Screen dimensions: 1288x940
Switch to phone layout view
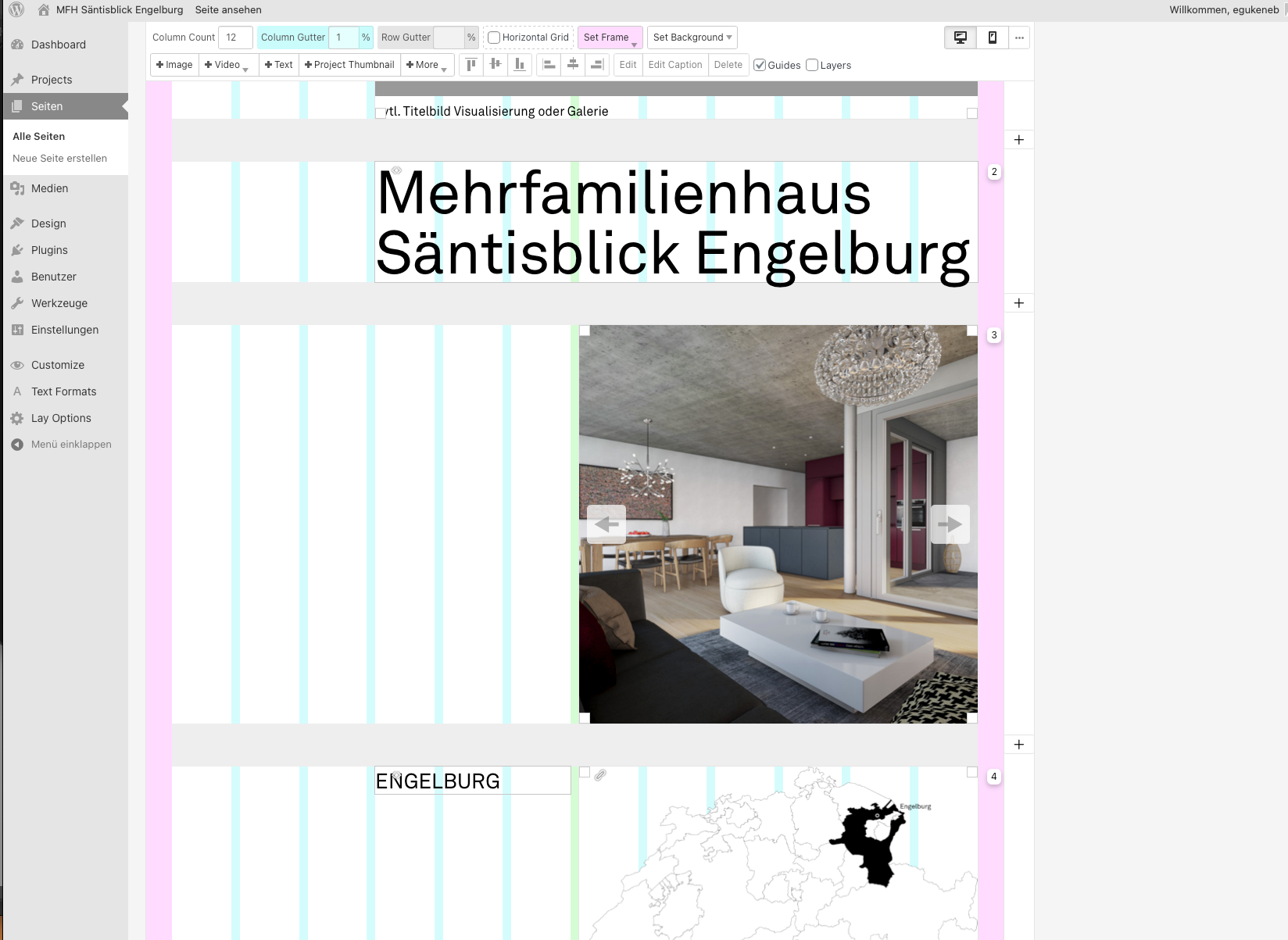pos(992,38)
